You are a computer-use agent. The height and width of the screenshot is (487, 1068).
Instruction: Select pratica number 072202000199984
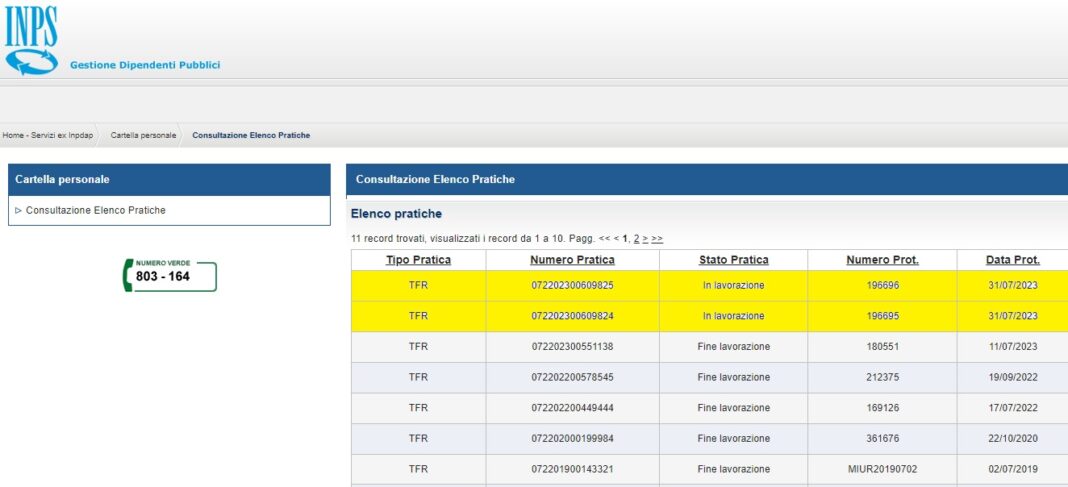click(572, 439)
